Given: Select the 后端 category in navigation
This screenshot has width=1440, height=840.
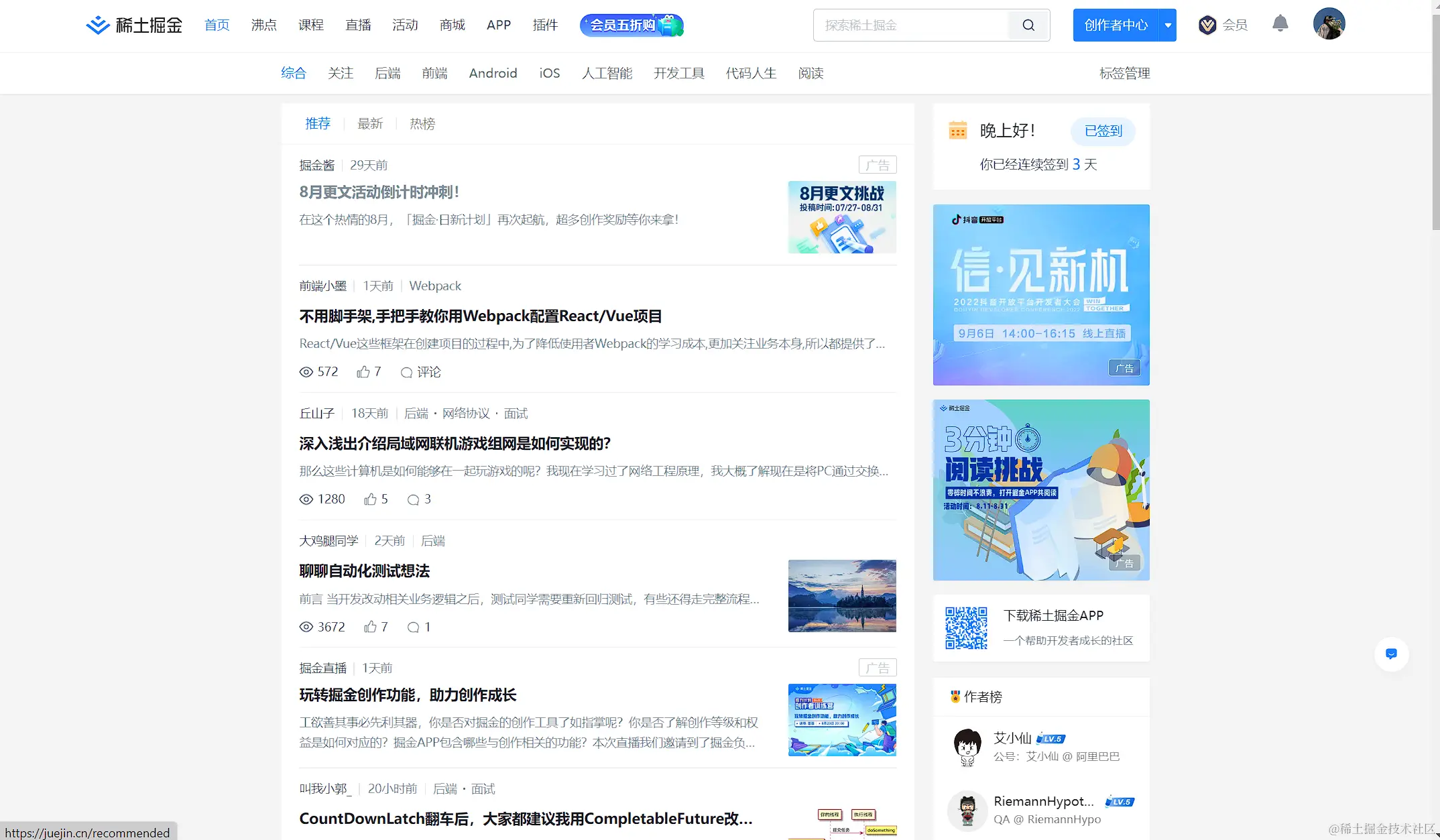Looking at the screenshot, I should click(x=387, y=73).
